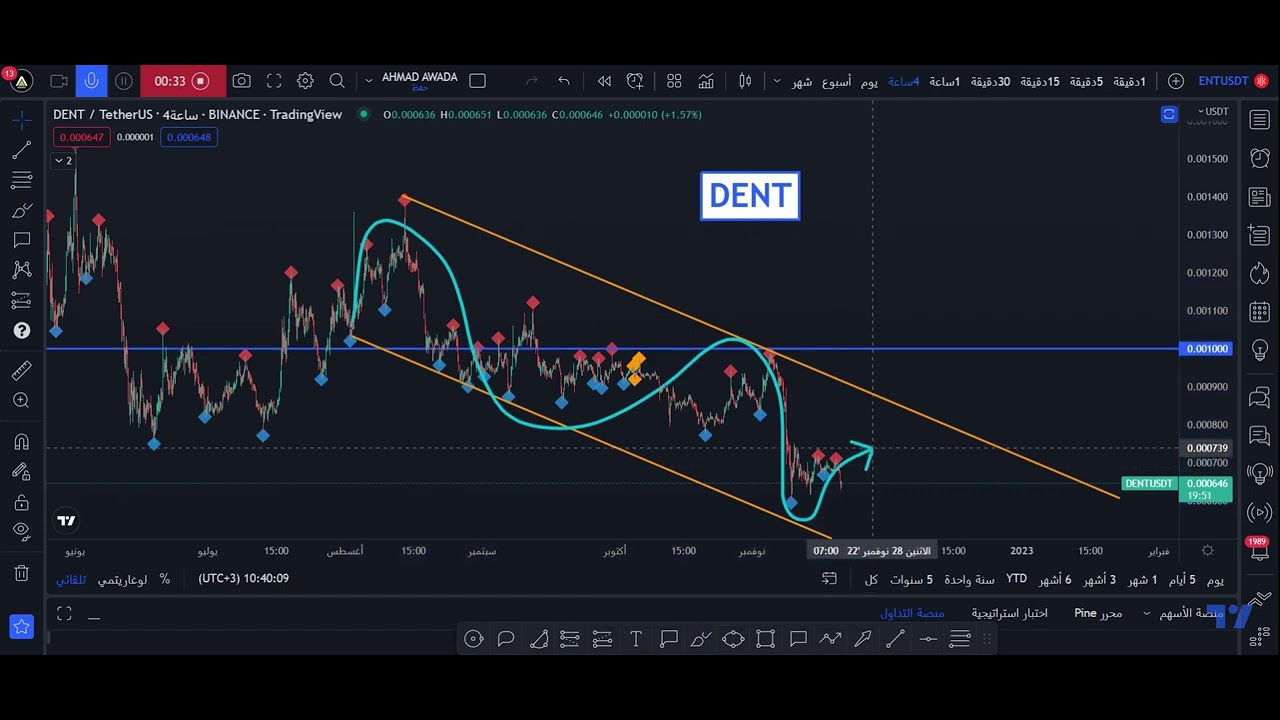The width and height of the screenshot is (1280, 720).
Task: Open symbol search ENTUSDT
Action: pos(1223,81)
